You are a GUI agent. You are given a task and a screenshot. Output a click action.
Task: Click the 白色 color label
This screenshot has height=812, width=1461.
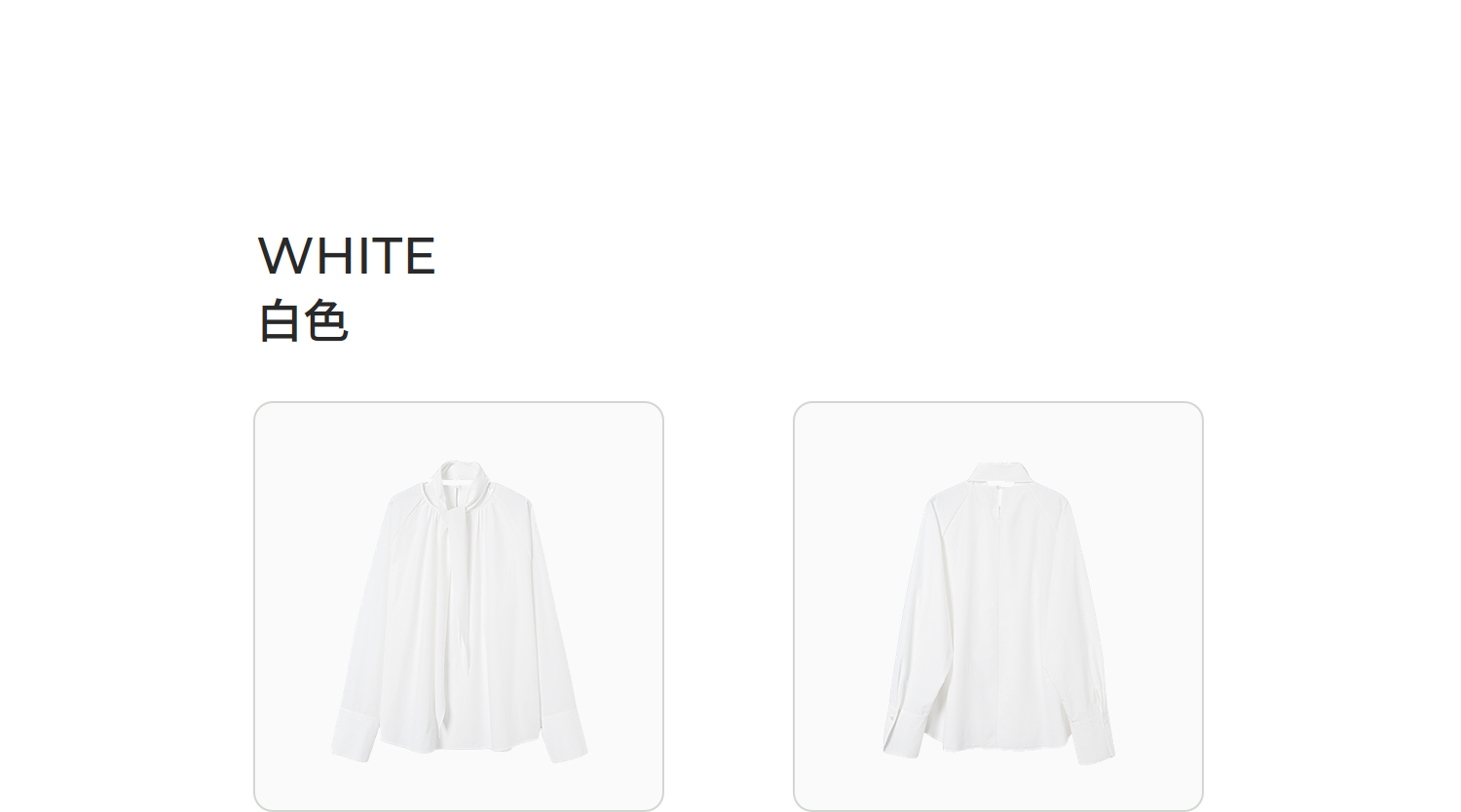303,321
